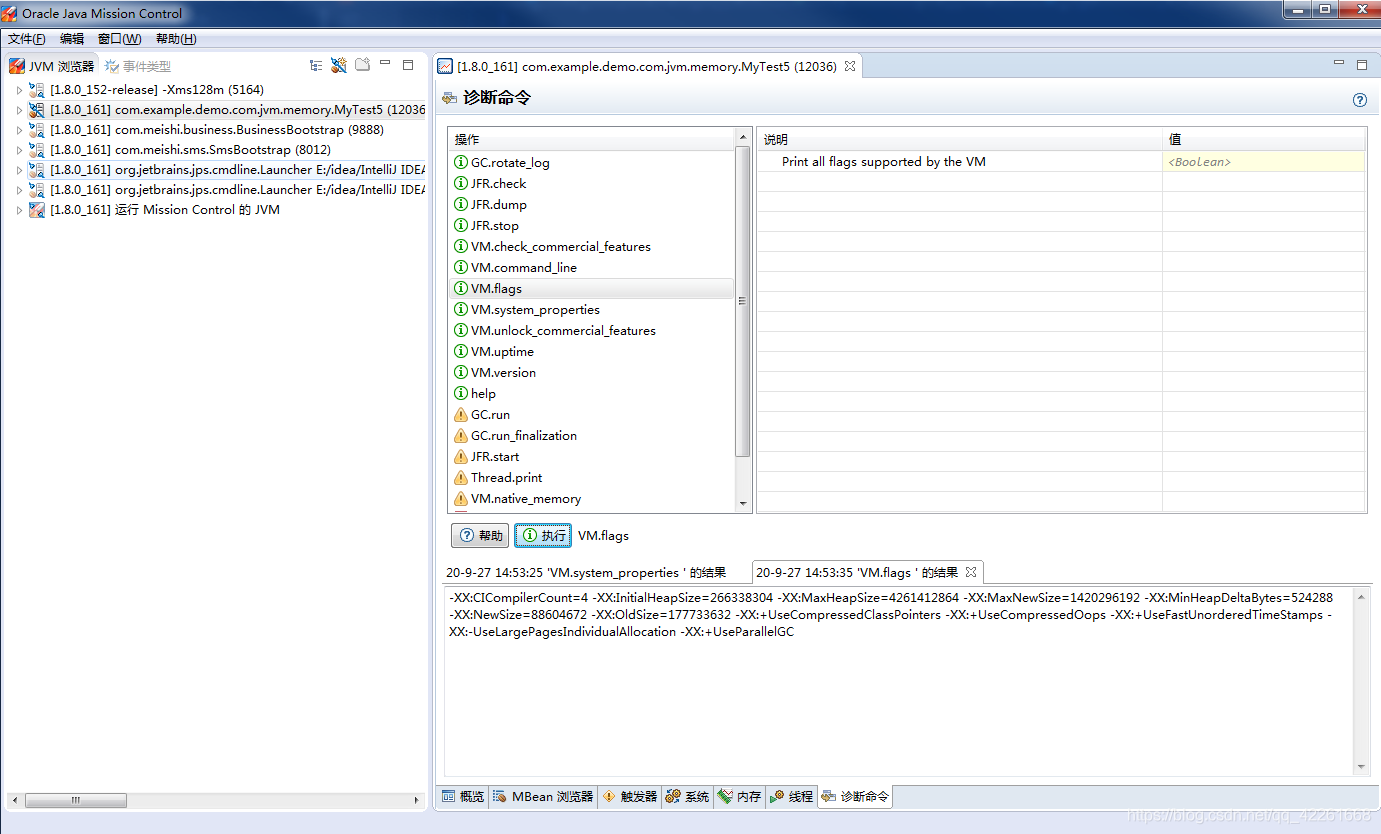The width and height of the screenshot is (1381, 834).
Task: Click the results pane scroll-down arrow
Action: pos(1361,767)
